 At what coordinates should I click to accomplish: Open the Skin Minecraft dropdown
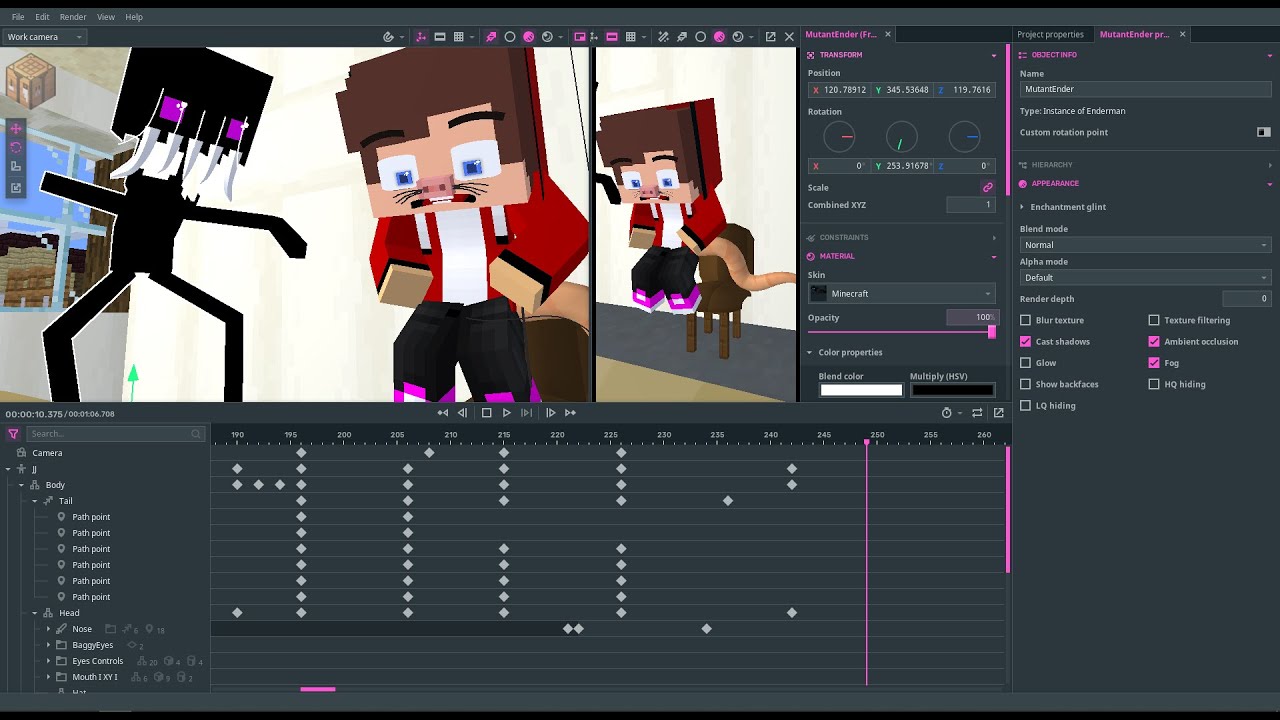902,293
